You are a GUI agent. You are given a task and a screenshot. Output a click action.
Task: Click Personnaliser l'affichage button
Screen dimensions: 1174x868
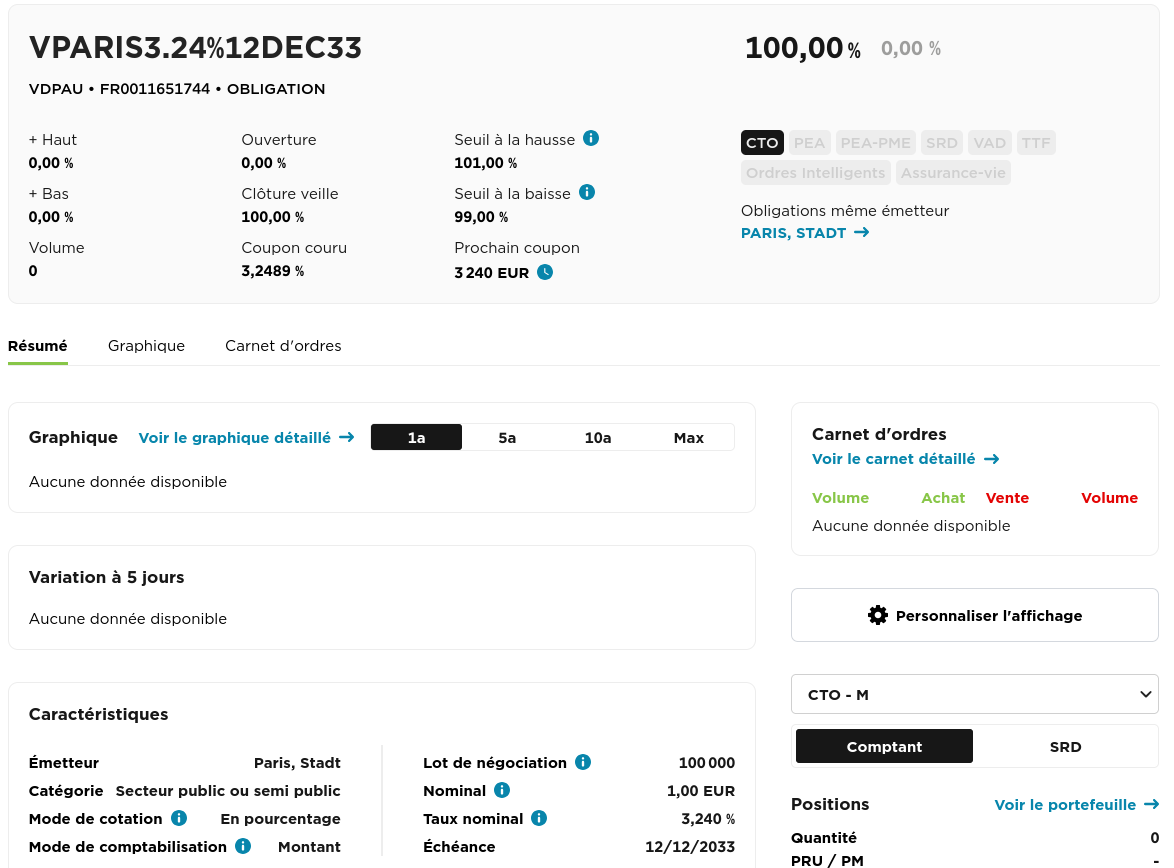[x=974, y=615]
